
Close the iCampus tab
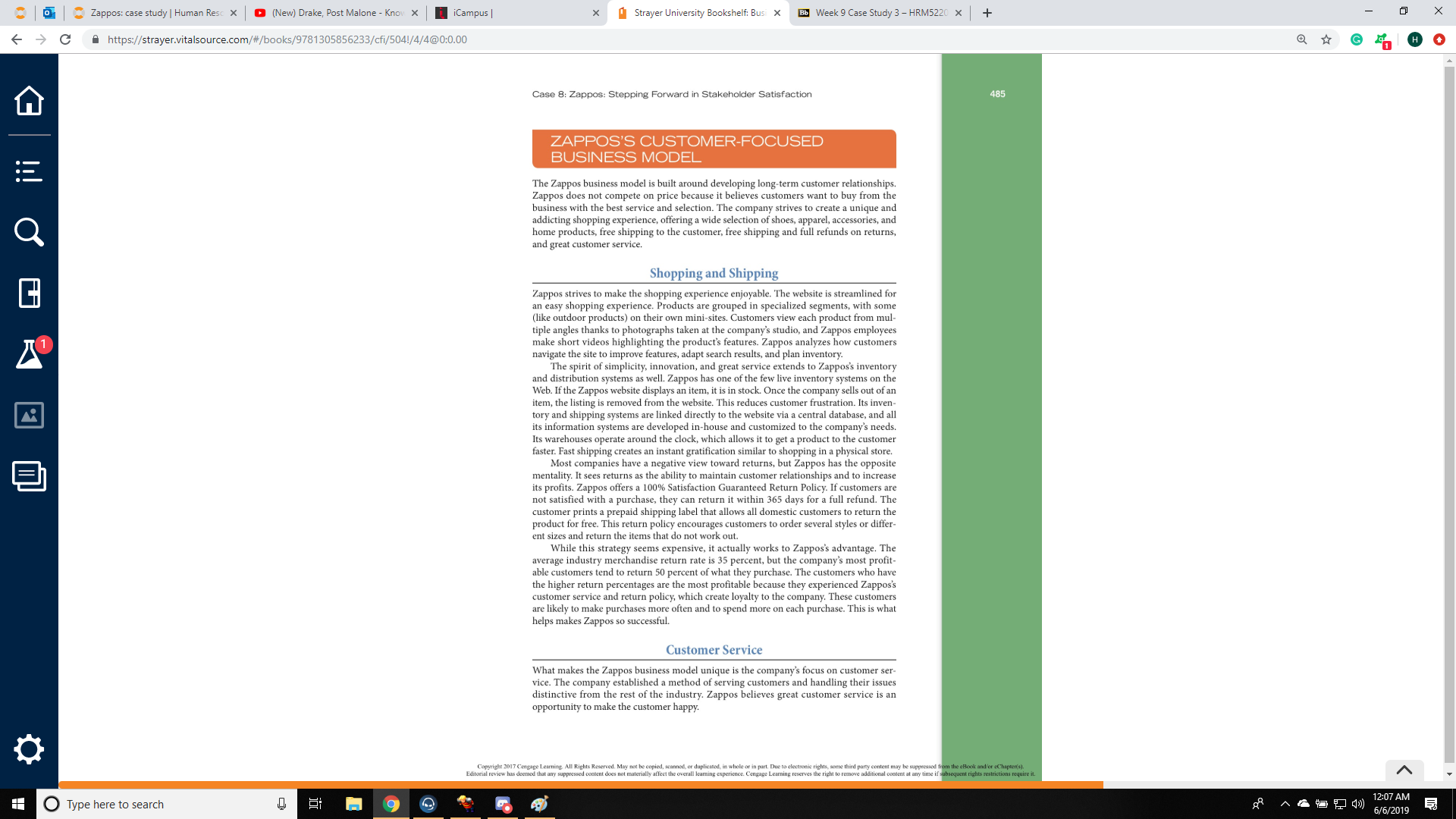pos(595,13)
